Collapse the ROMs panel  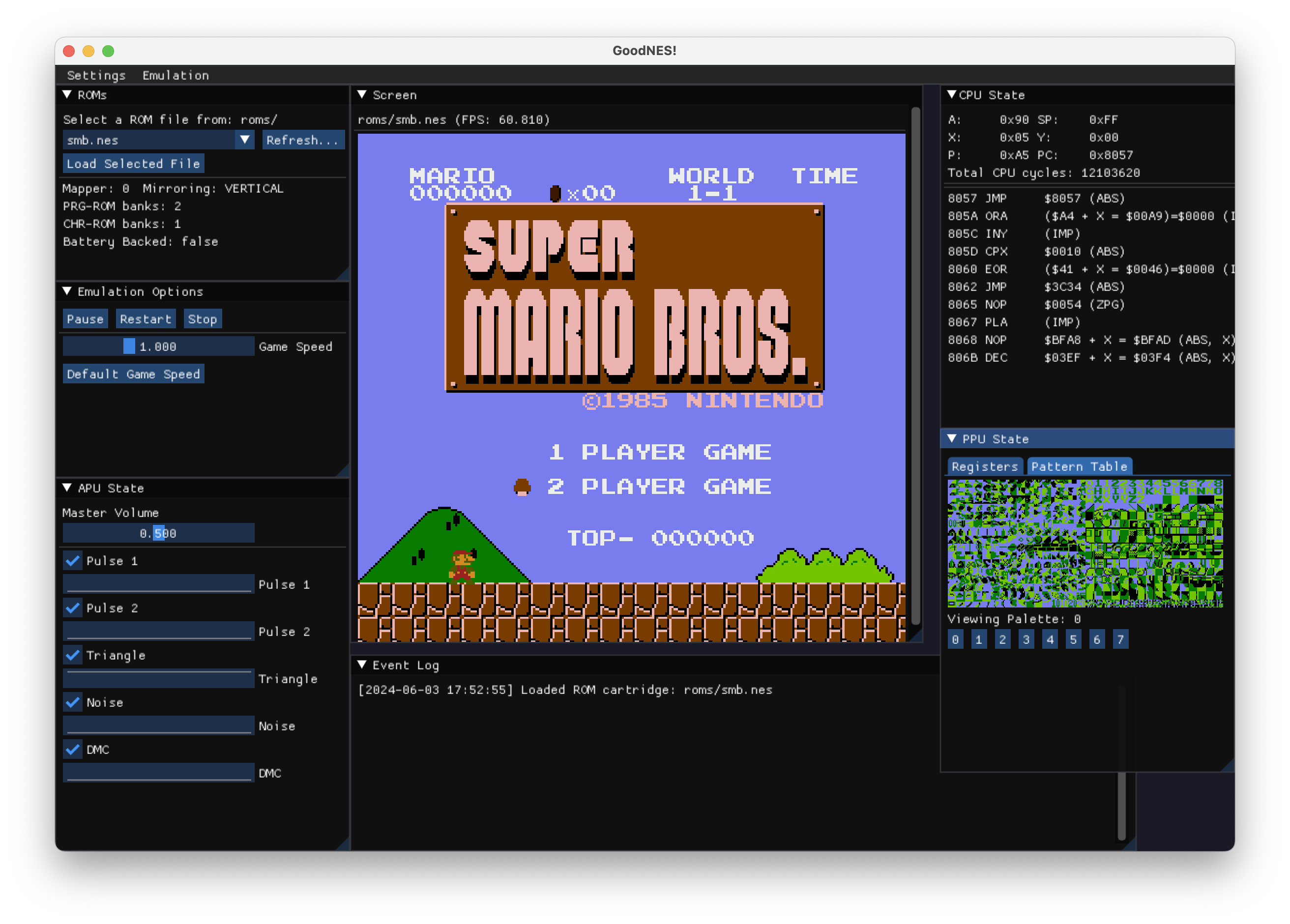point(67,94)
